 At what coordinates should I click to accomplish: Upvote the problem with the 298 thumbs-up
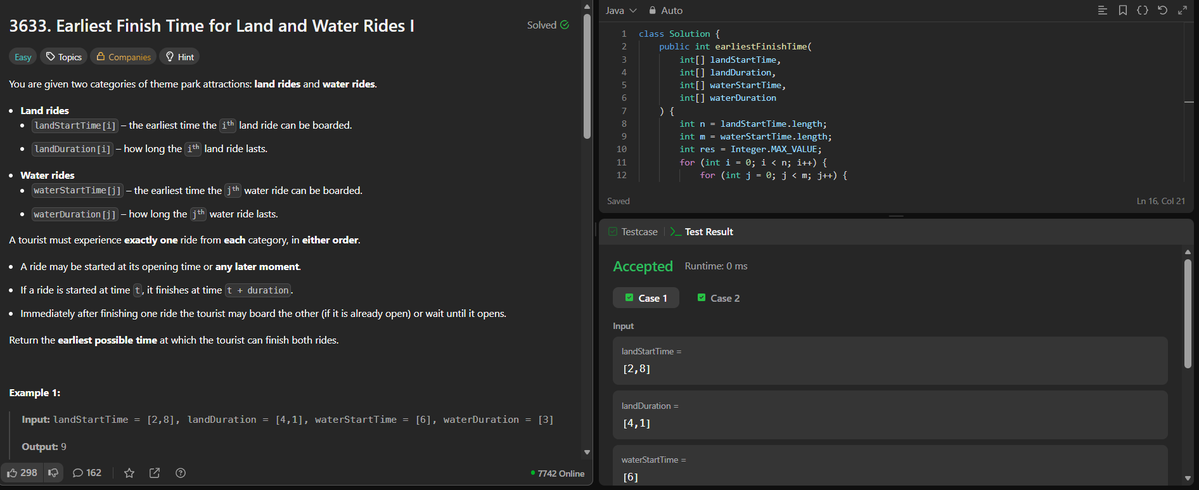(22, 472)
